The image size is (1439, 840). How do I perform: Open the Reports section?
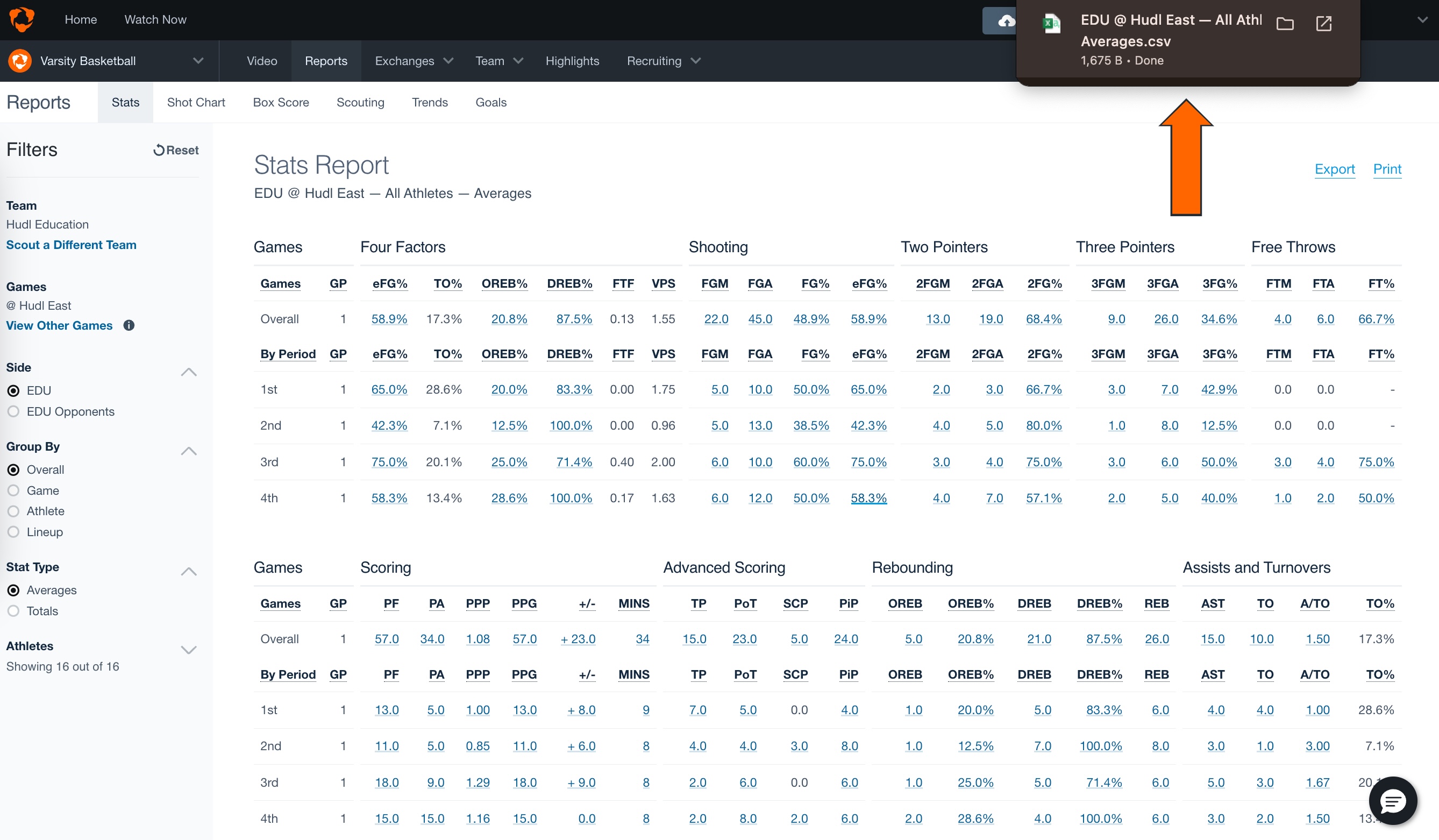(x=326, y=61)
